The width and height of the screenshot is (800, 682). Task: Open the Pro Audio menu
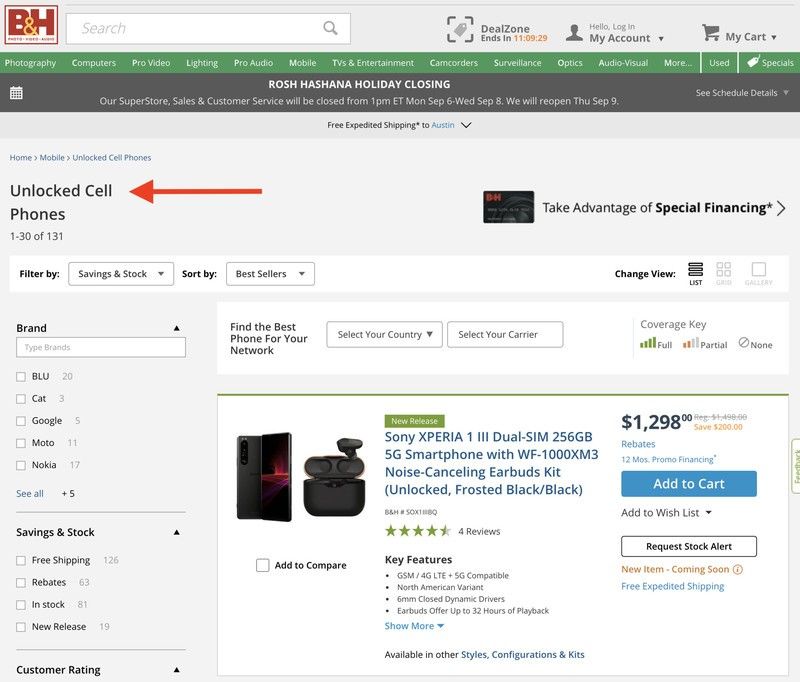click(x=253, y=63)
